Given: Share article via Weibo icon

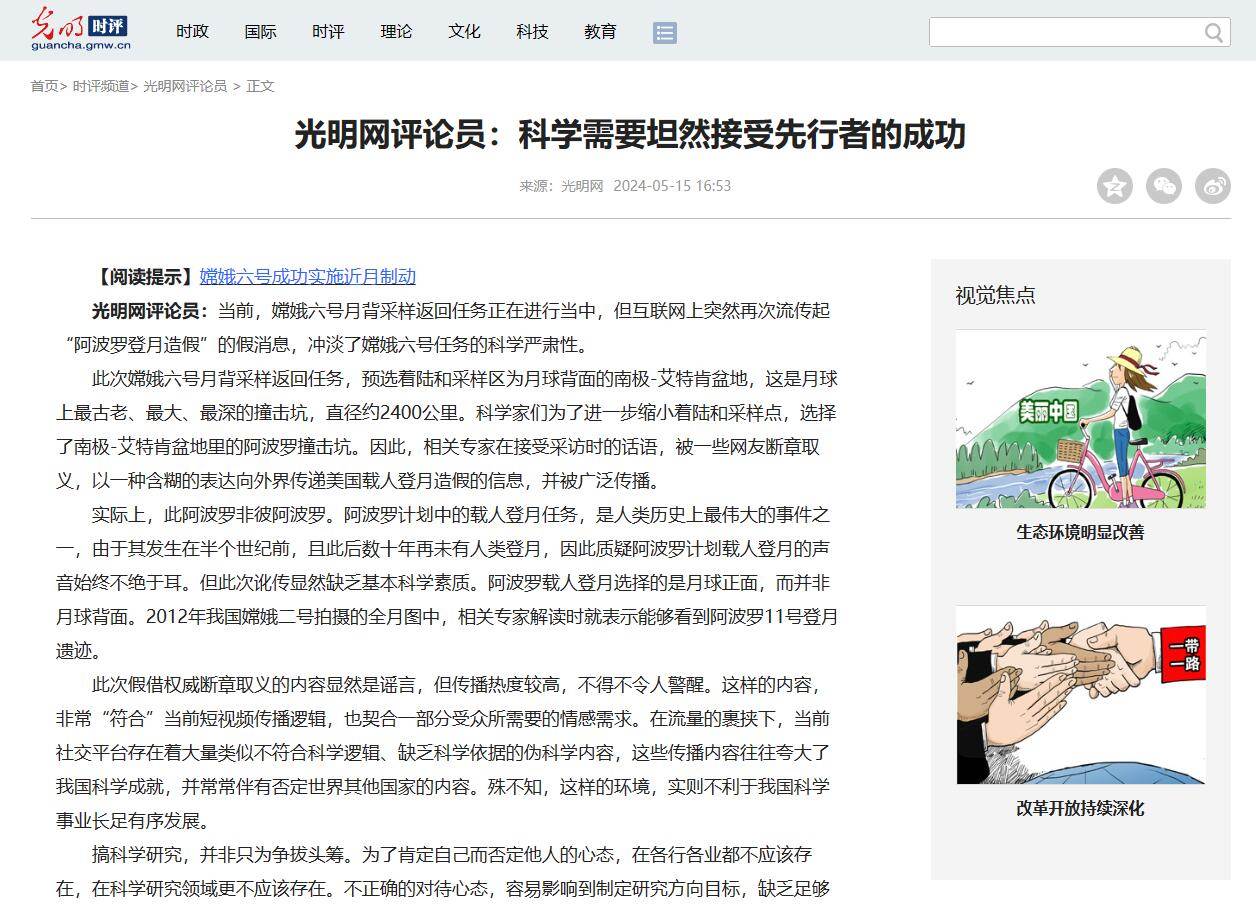Looking at the screenshot, I should pos(1213,186).
